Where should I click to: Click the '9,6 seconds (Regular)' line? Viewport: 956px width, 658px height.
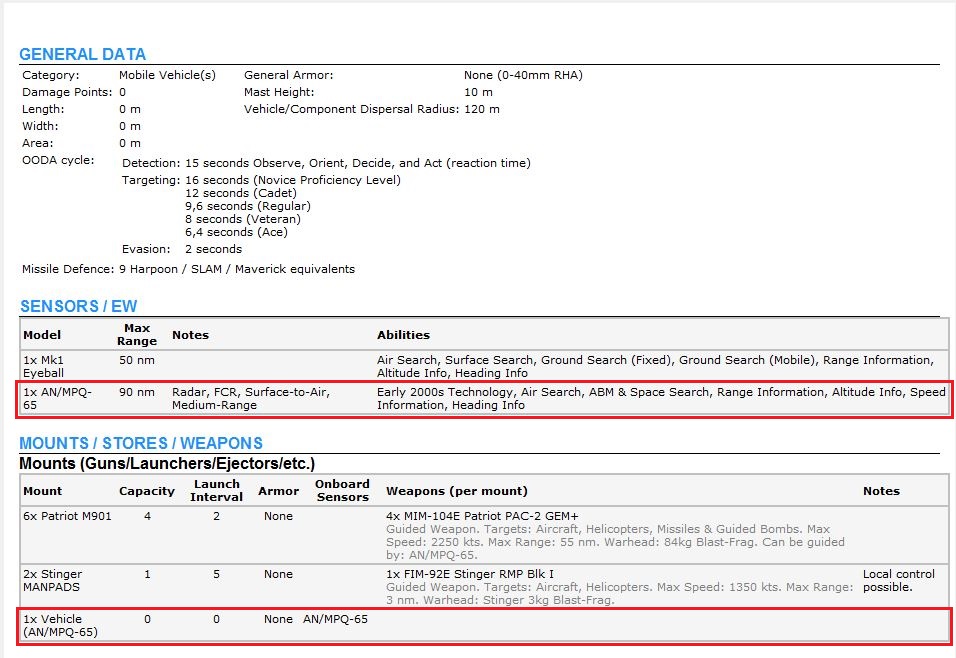coord(248,206)
